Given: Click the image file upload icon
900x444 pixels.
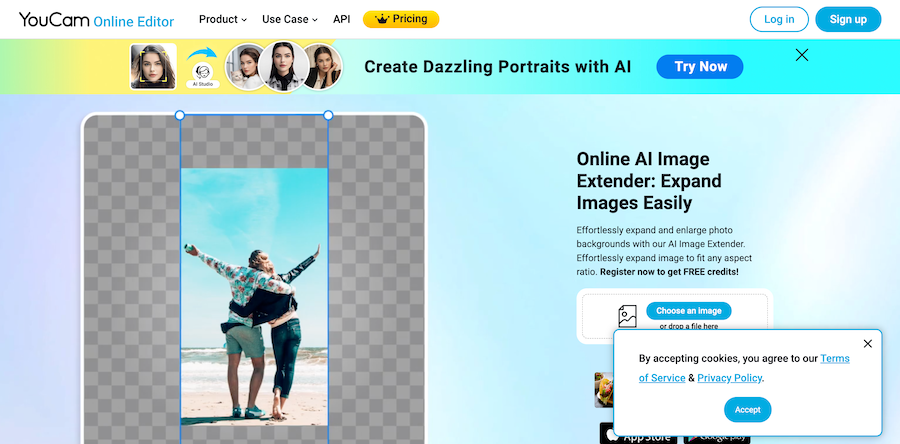Looking at the screenshot, I should coord(627,316).
